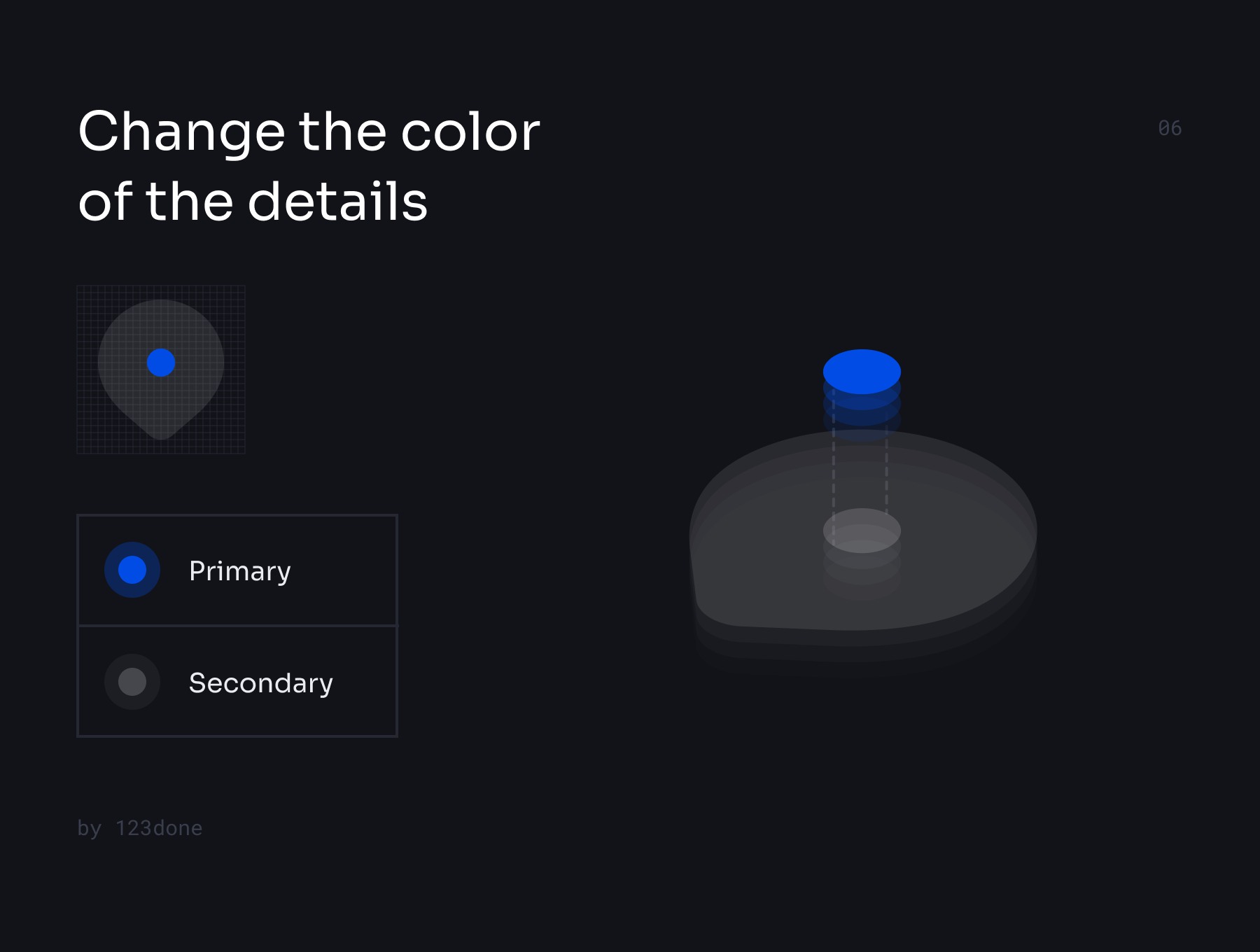
Task: Click the pointed bottom tip of the pin icon
Action: (x=161, y=434)
